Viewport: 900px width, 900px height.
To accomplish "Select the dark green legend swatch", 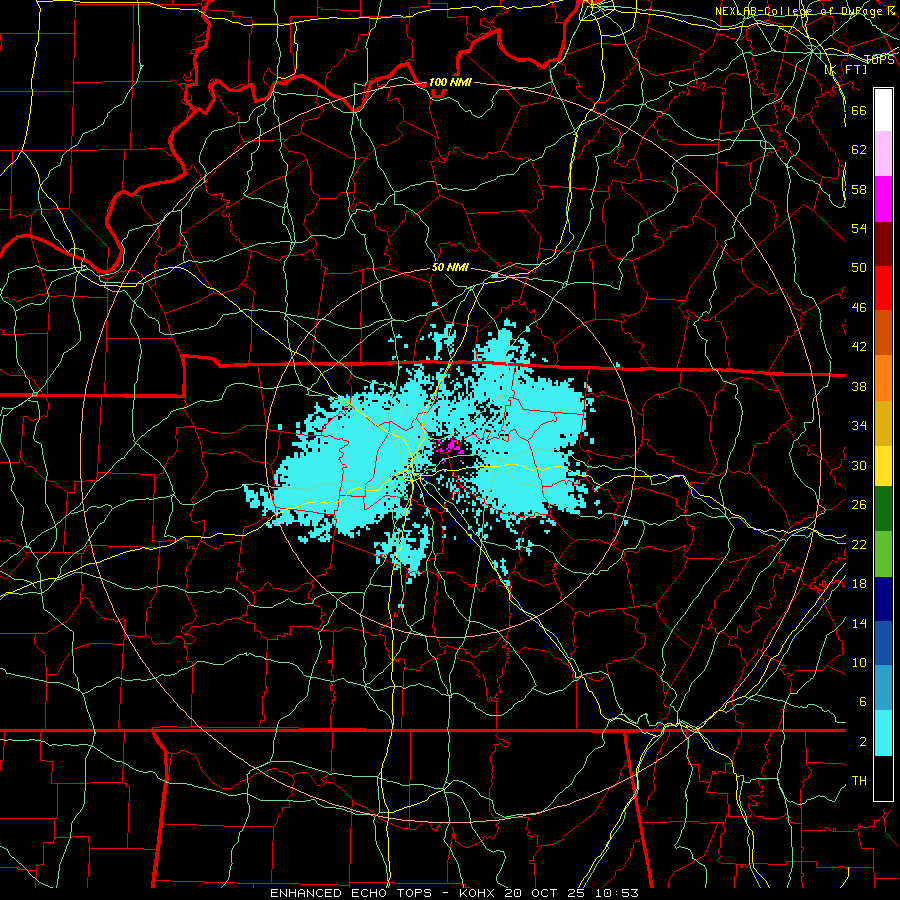I will click(883, 509).
